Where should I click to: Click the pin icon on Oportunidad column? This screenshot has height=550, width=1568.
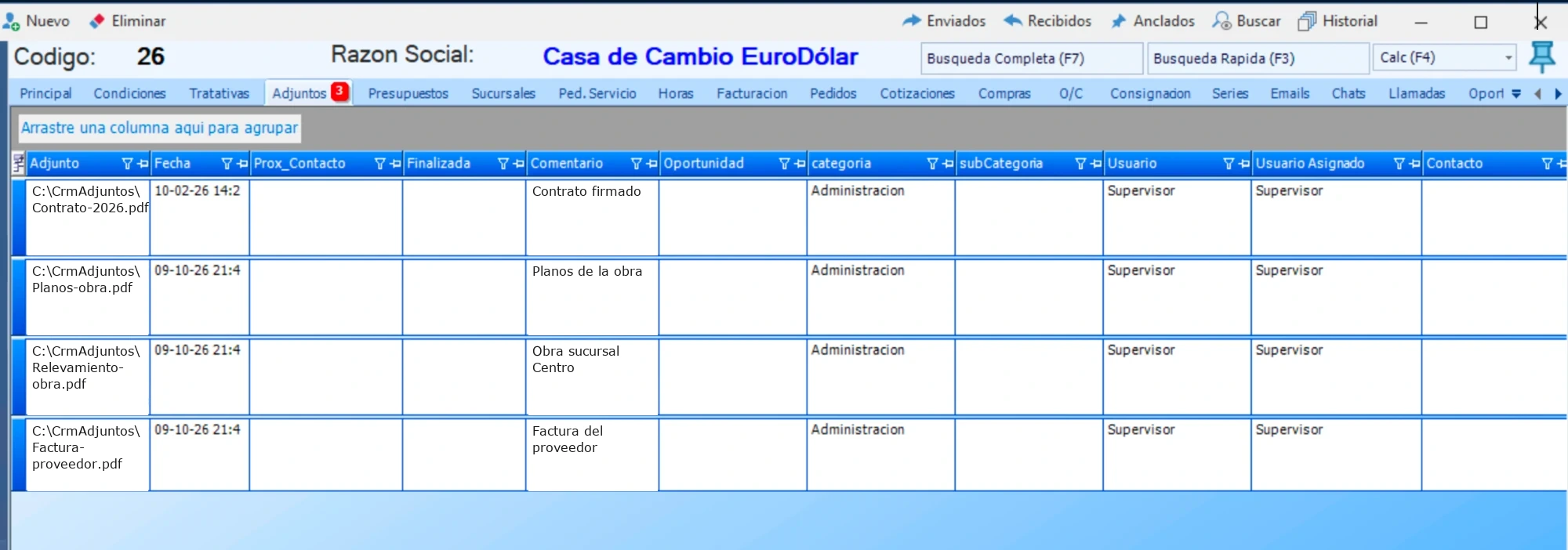pyautogui.click(x=800, y=164)
